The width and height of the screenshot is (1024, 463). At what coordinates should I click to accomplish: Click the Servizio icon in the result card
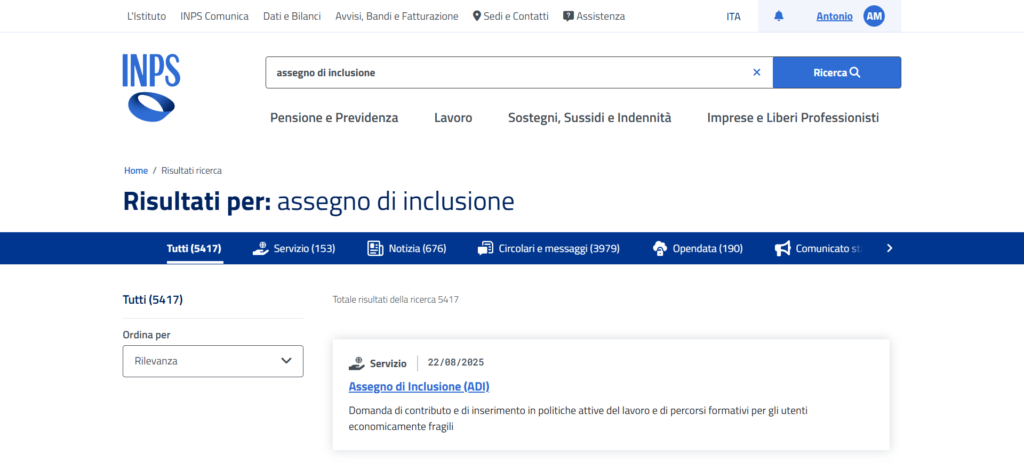(357, 363)
